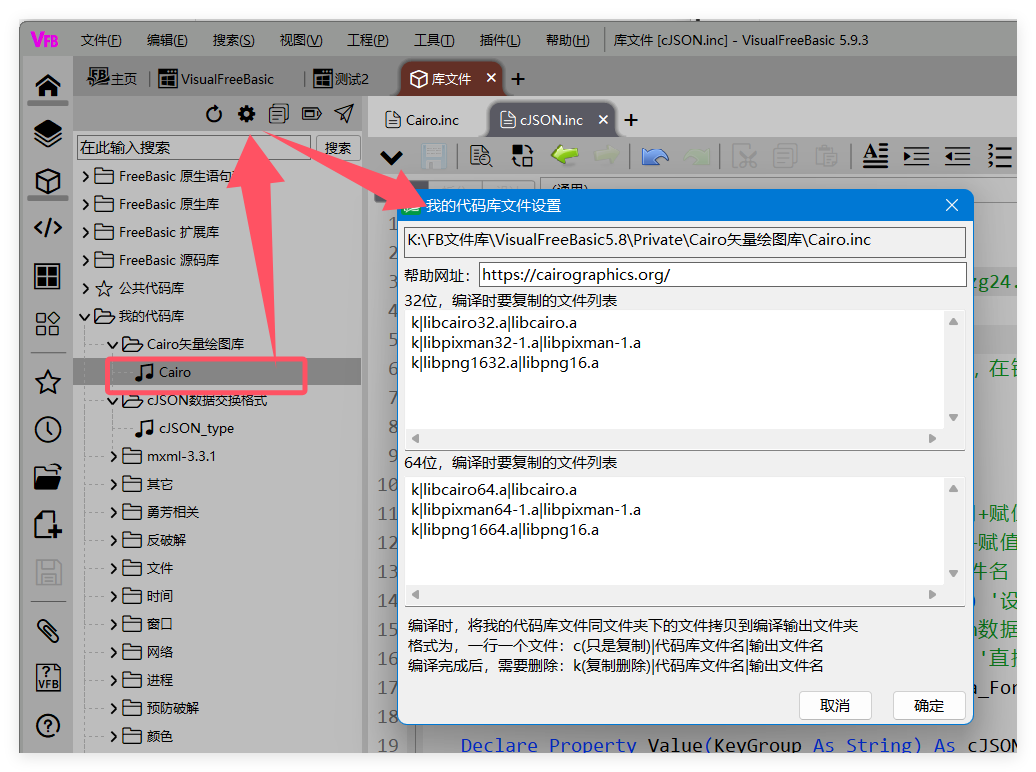Select the cJSON_type library item
Viewport: 1036px width, 772px height.
pos(196,428)
